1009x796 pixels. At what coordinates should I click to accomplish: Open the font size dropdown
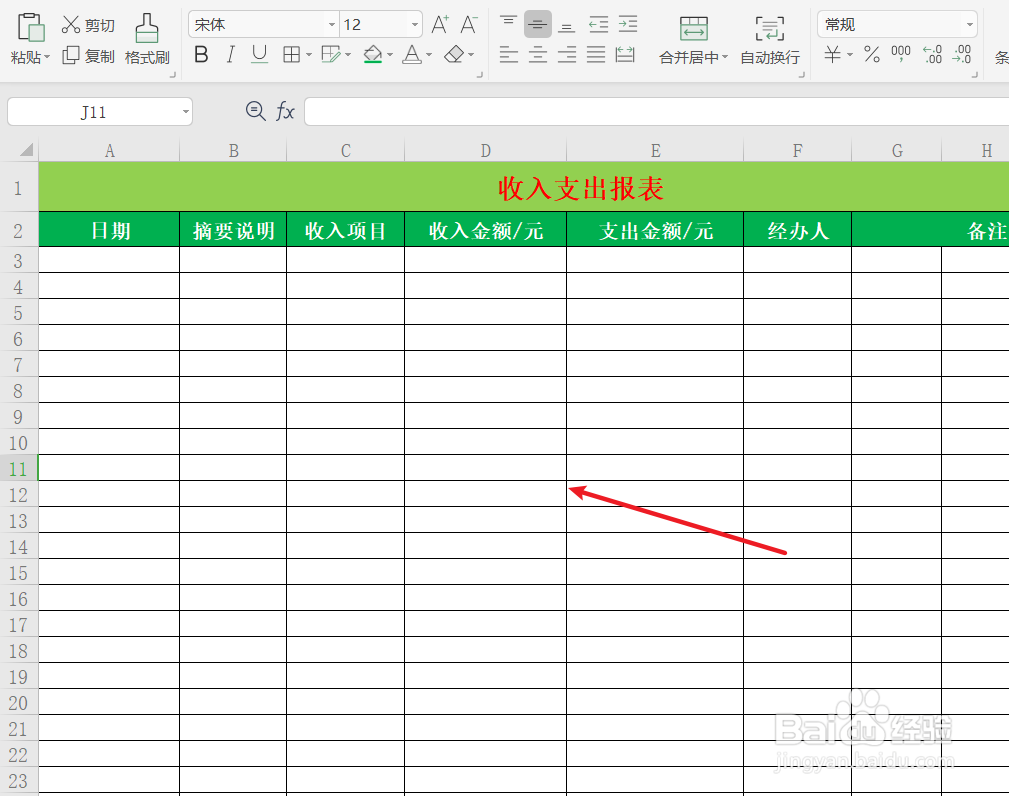pos(413,23)
